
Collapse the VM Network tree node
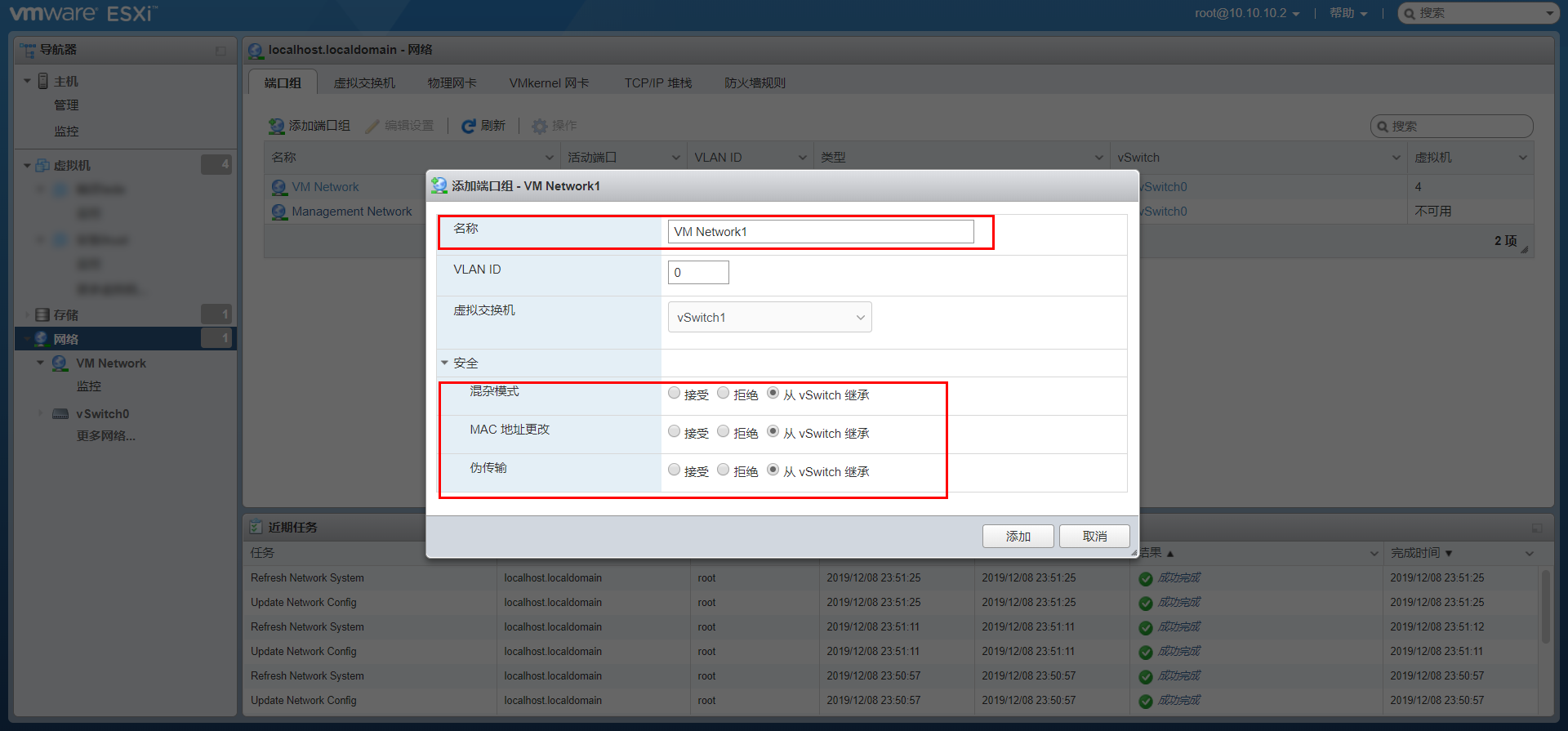[40, 363]
